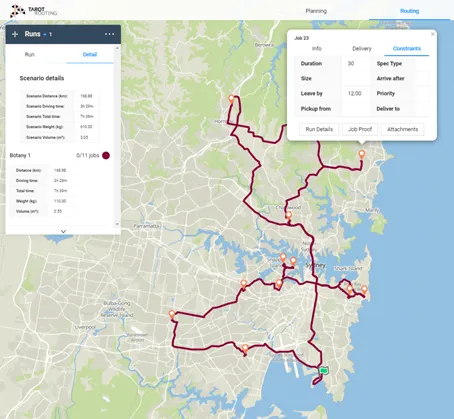Click the Scenario Weight (kg) value
The width and height of the screenshot is (454, 419).
(x=86, y=127)
